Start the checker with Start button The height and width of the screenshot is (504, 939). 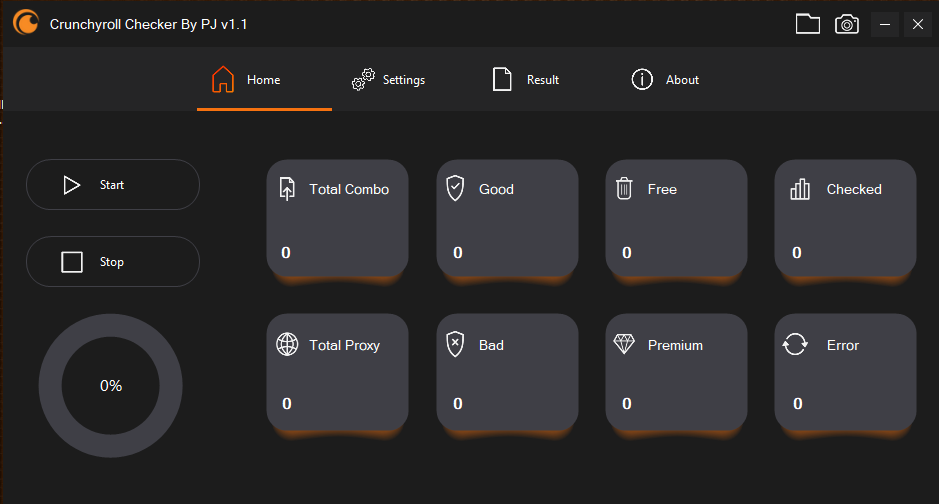coord(113,184)
